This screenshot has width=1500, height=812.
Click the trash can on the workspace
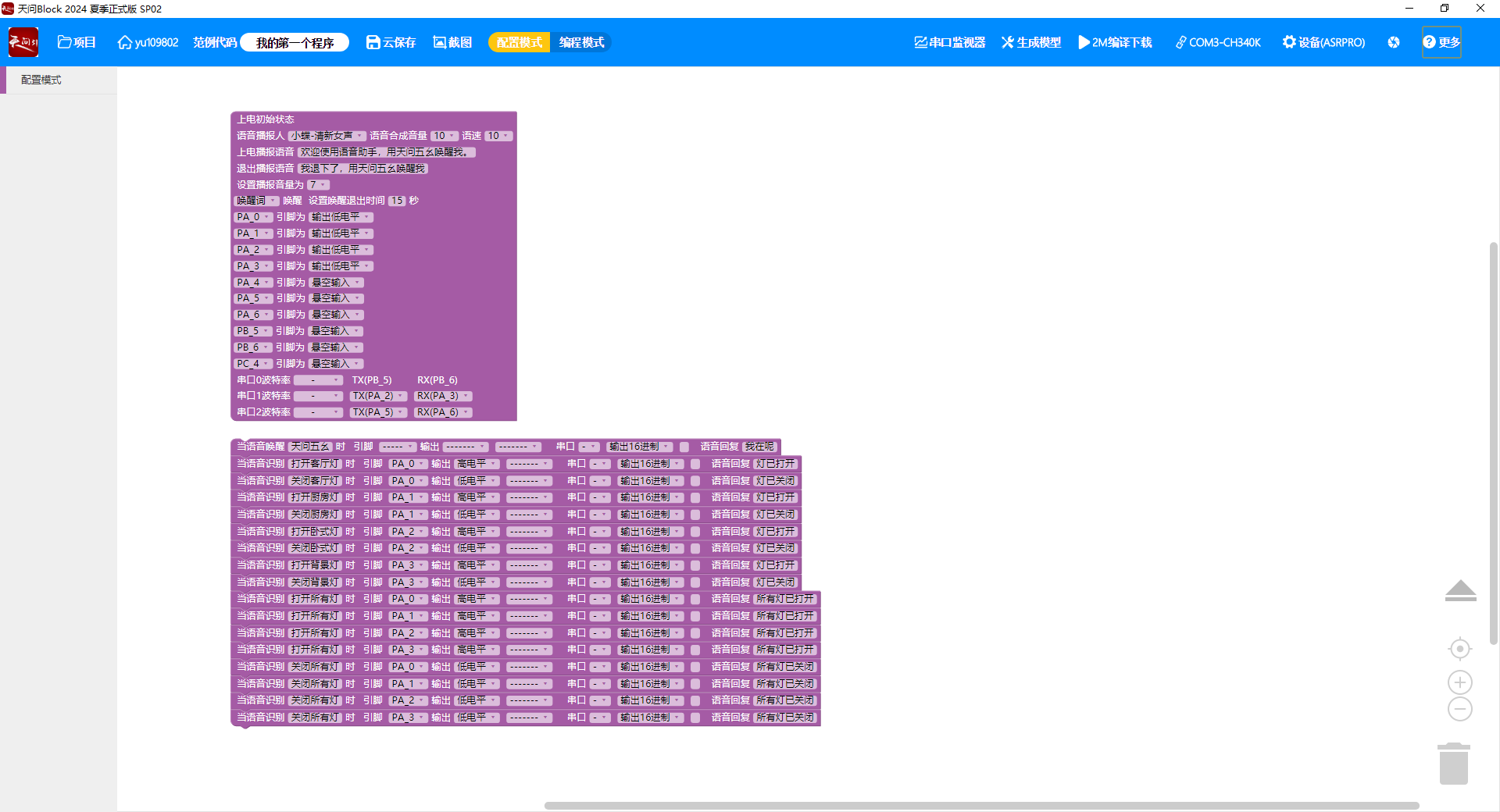point(1453,764)
